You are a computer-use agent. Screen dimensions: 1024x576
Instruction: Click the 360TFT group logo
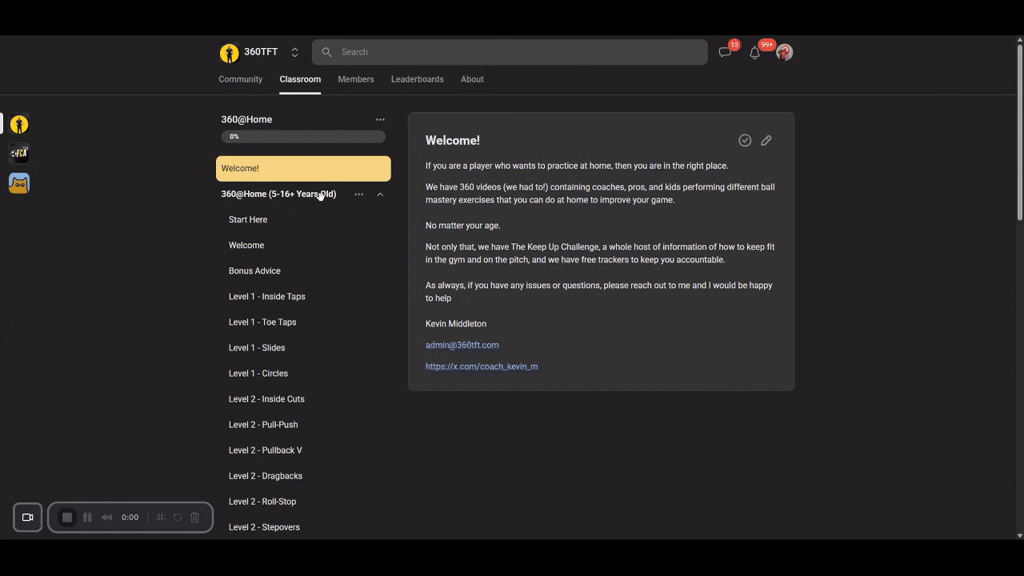(x=229, y=52)
